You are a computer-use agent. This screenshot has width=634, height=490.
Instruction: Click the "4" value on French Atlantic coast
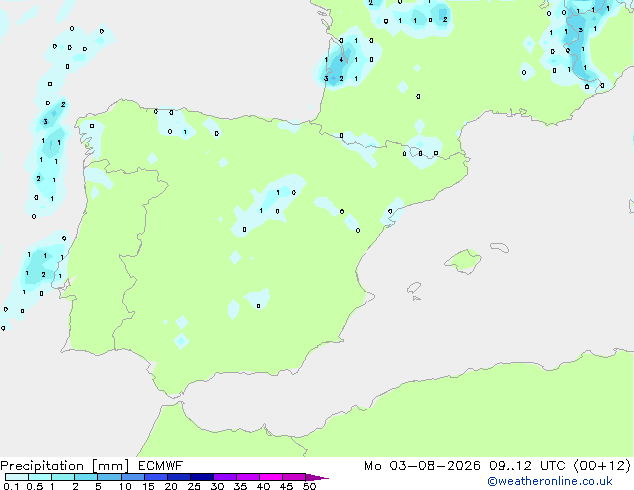(x=342, y=59)
